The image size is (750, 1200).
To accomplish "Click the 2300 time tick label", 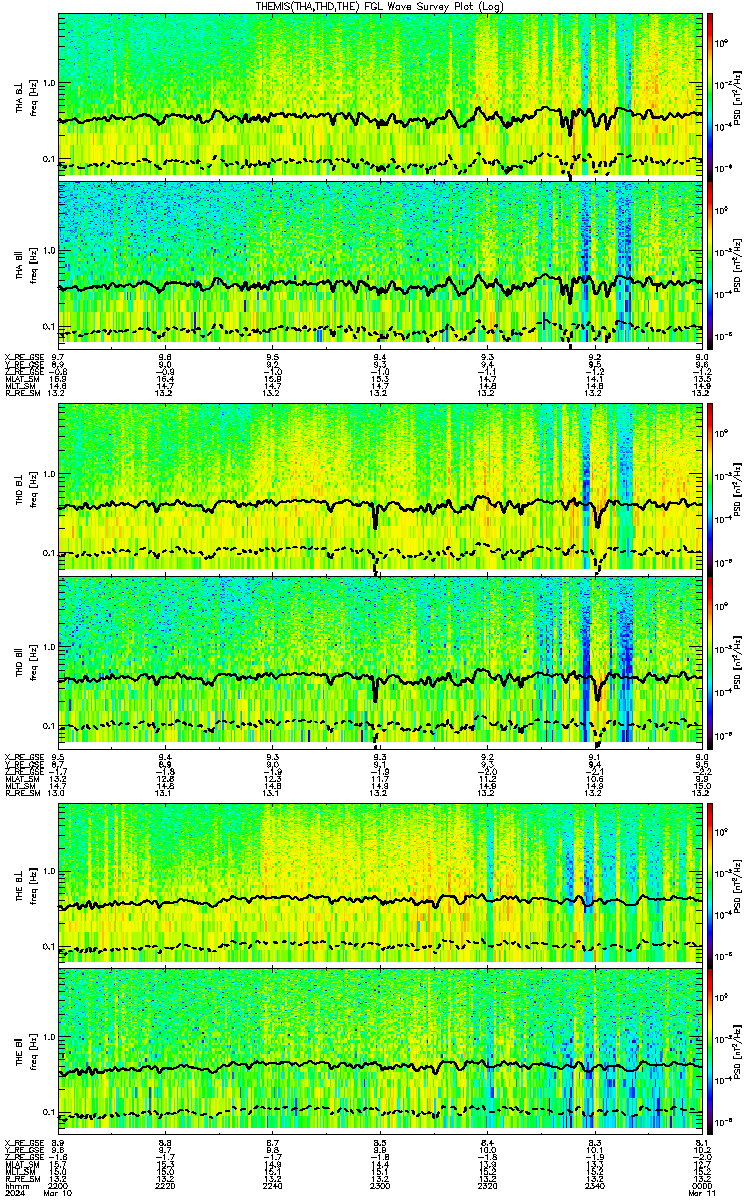I will (x=379, y=1185).
